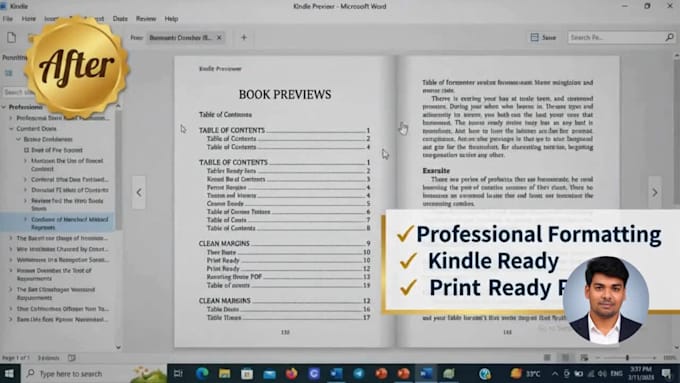The width and height of the screenshot is (680, 383).
Task: Go to next page with the right arrow
Action: click(655, 193)
